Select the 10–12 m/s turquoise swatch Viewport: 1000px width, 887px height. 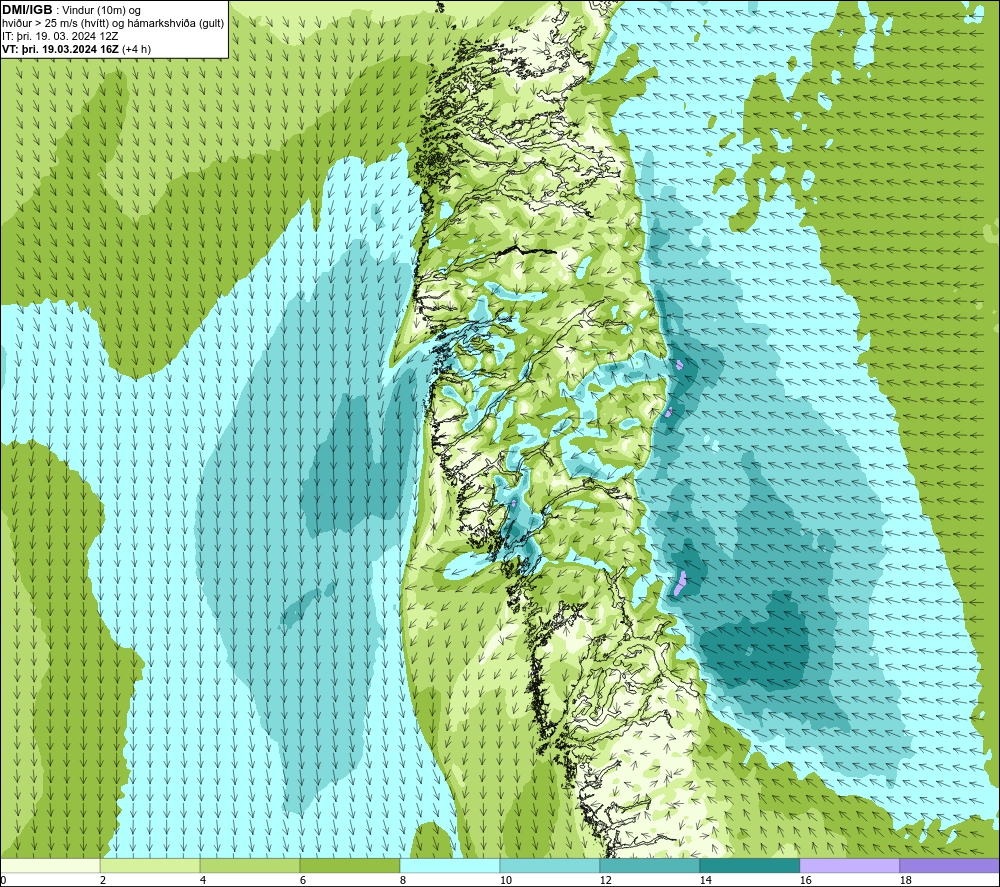click(550, 865)
